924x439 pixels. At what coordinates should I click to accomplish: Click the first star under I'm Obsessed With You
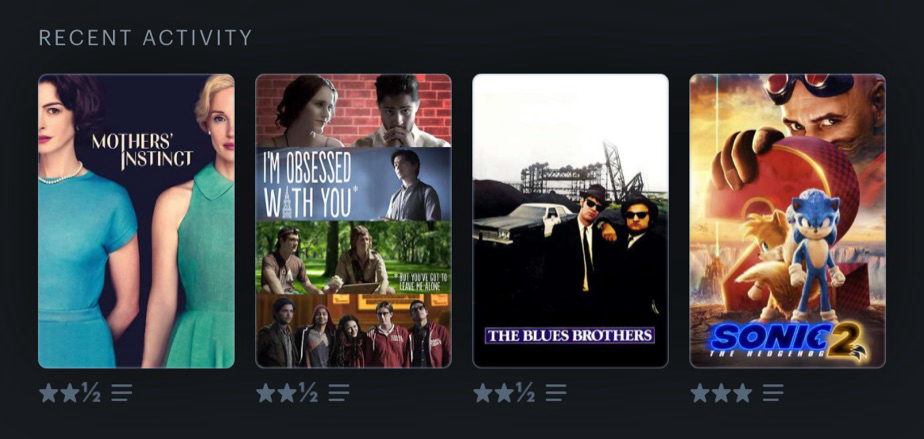pos(266,392)
